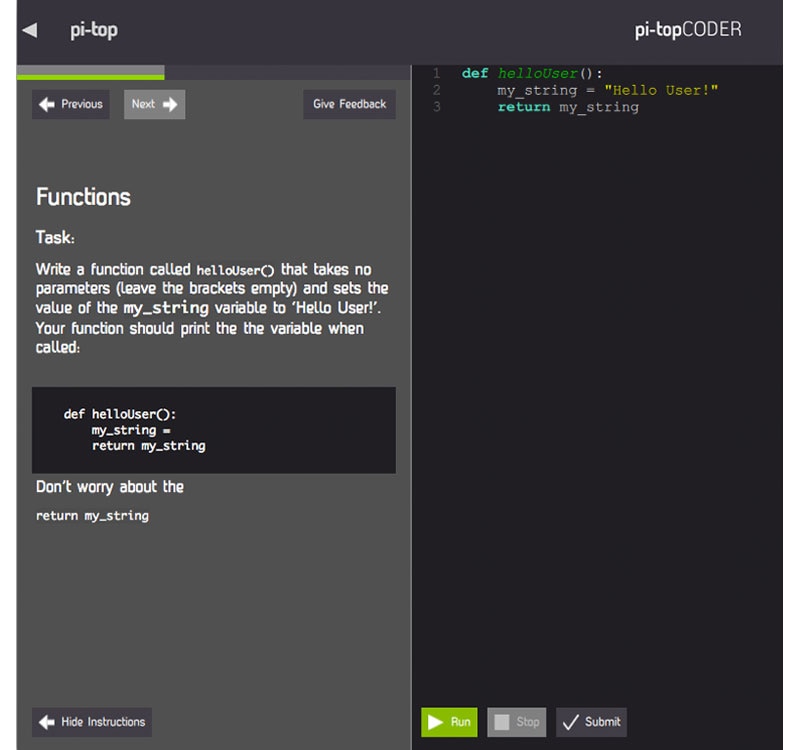800x750 pixels.
Task: Click the return my_string line in the editor
Action: tap(568, 107)
